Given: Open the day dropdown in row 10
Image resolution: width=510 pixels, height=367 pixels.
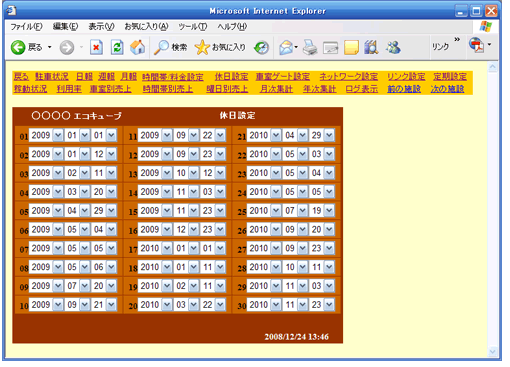Looking at the screenshot, I should point(111,305).
